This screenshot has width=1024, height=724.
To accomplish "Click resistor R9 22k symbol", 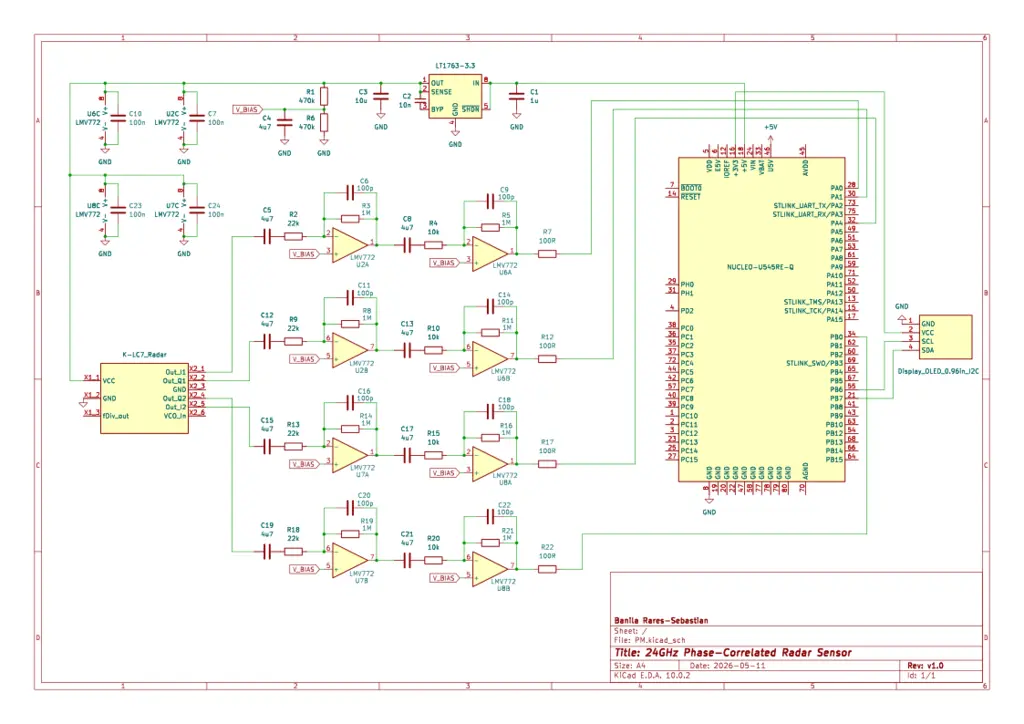I will (293, 341).
